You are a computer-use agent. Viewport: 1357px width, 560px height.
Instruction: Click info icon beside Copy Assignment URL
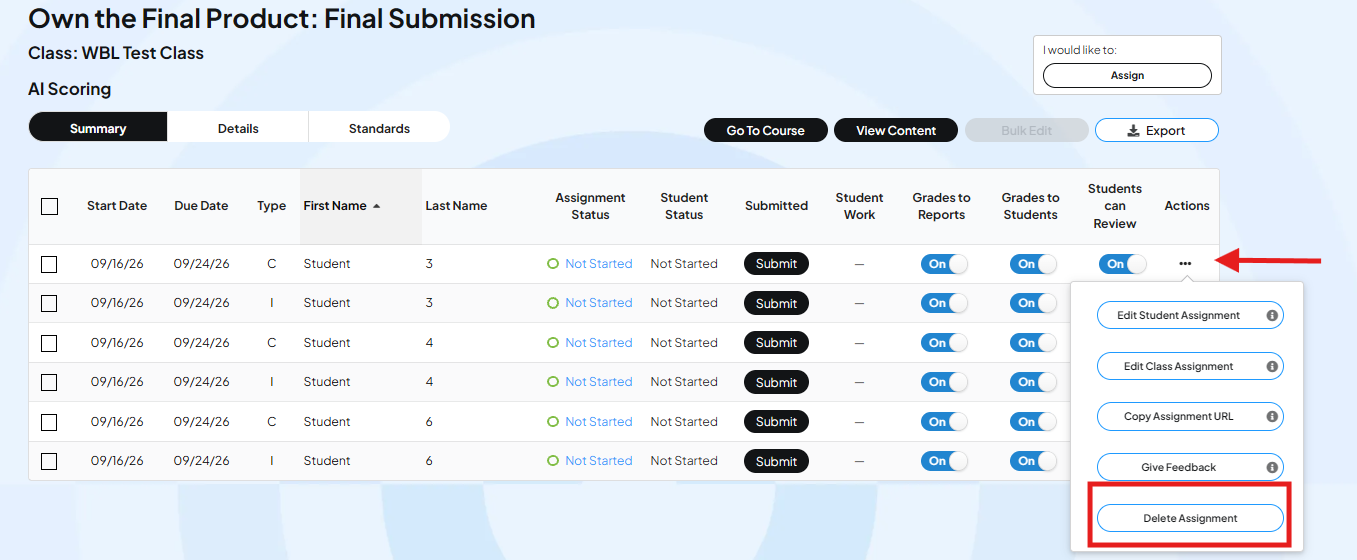coord(1272,416)
